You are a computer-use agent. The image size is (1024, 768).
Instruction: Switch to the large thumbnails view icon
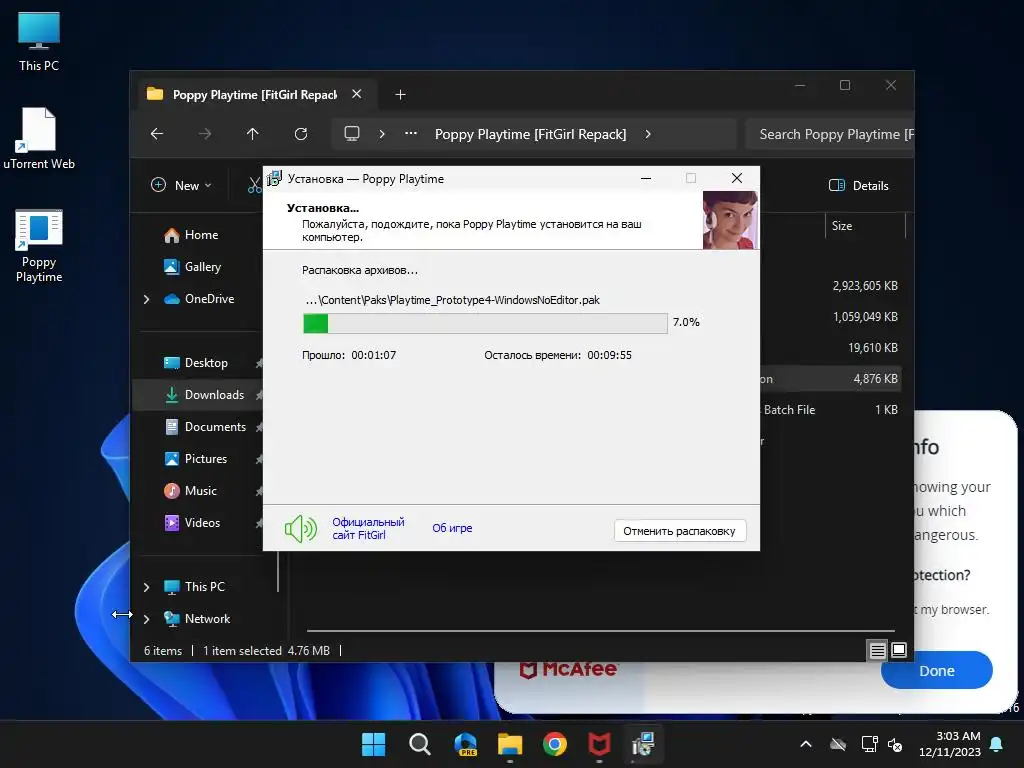pyautogui.click(x=899, y=650)
